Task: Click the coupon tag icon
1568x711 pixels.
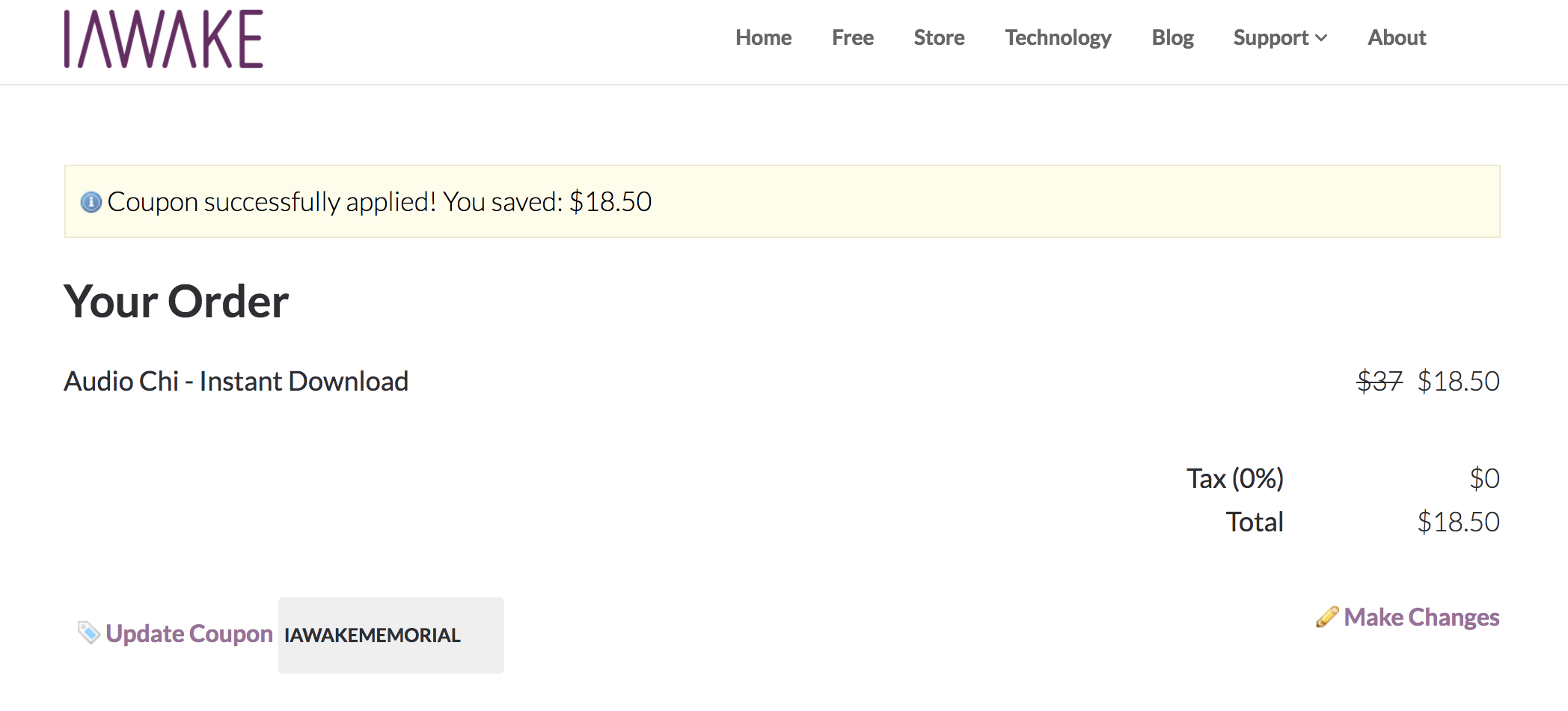Action: click(89, 633)
